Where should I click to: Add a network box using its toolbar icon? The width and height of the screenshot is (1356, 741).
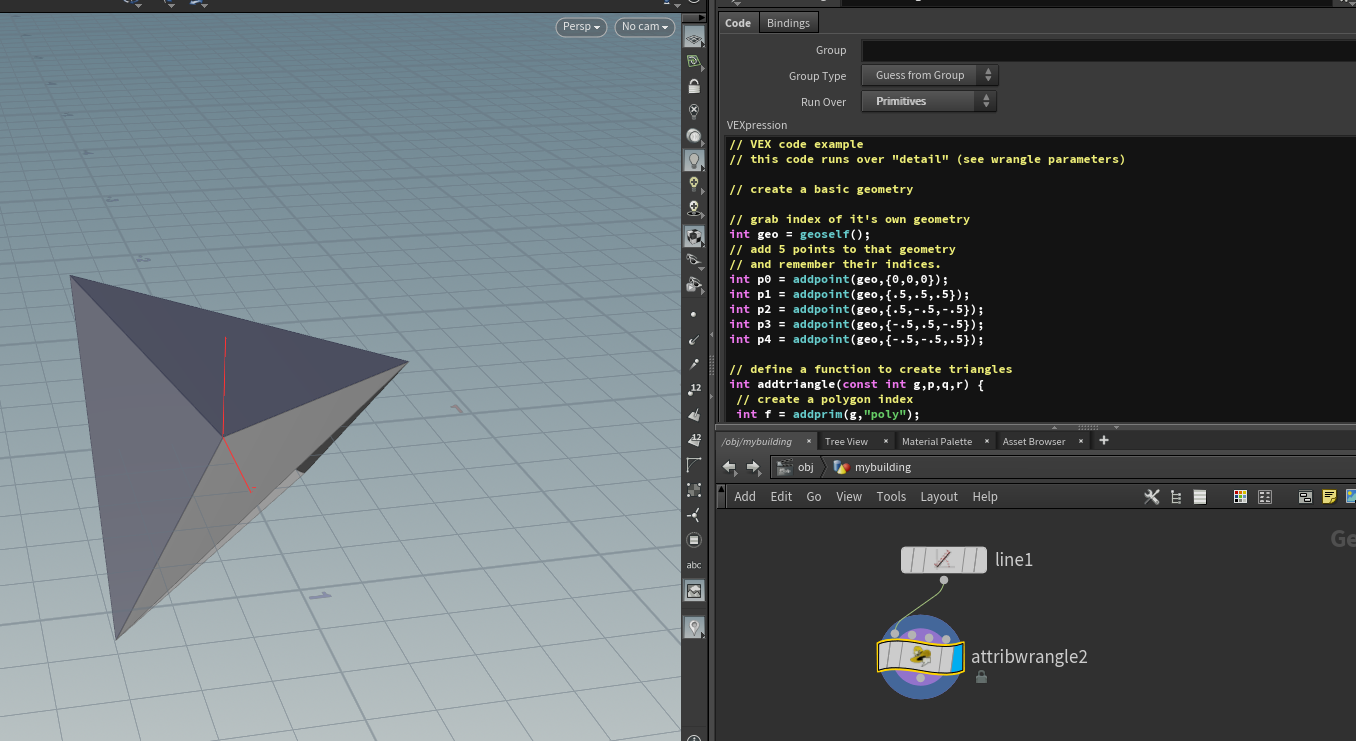point(1305,496)
